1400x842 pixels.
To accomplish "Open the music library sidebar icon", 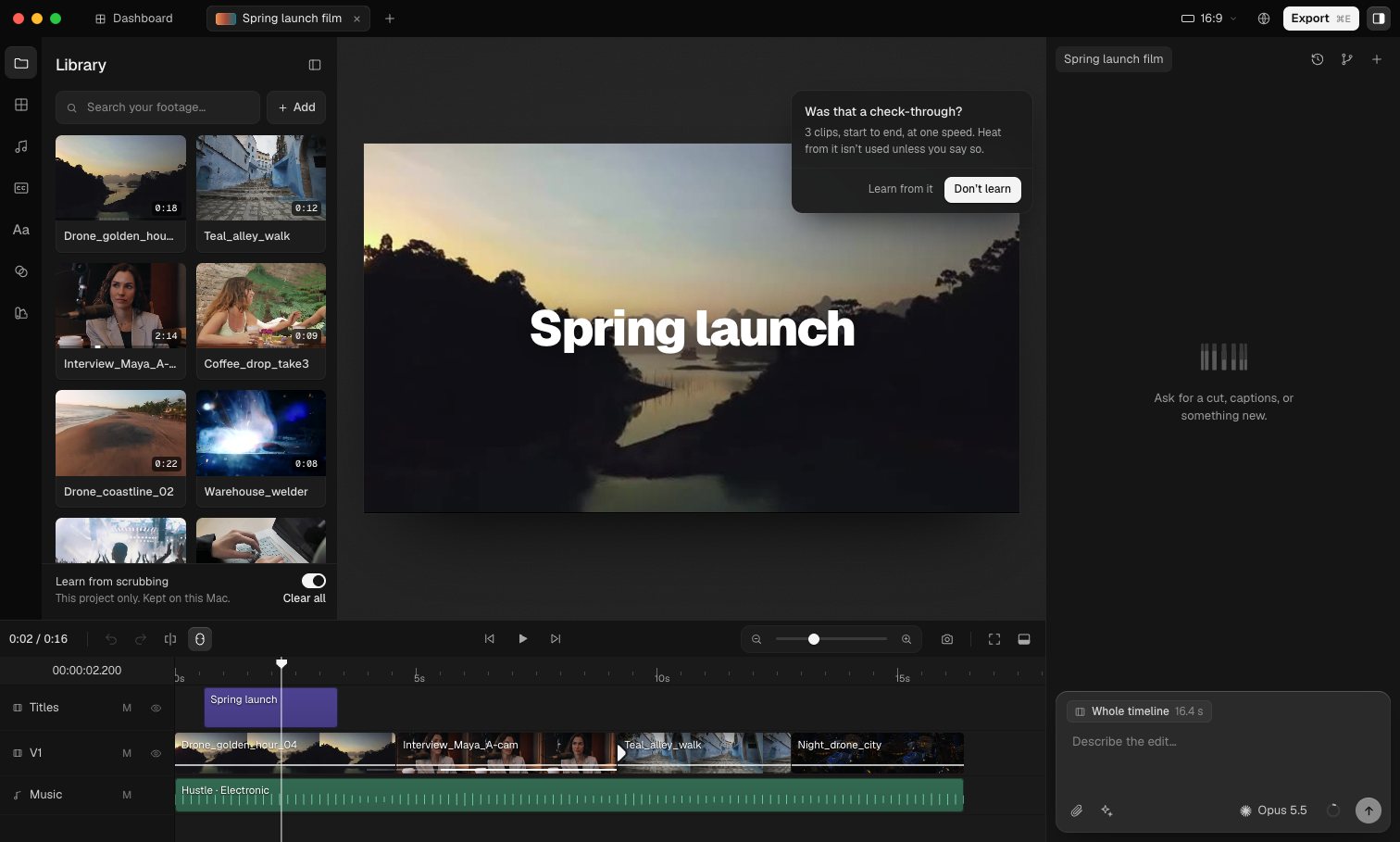I will (x=21, y=146).
